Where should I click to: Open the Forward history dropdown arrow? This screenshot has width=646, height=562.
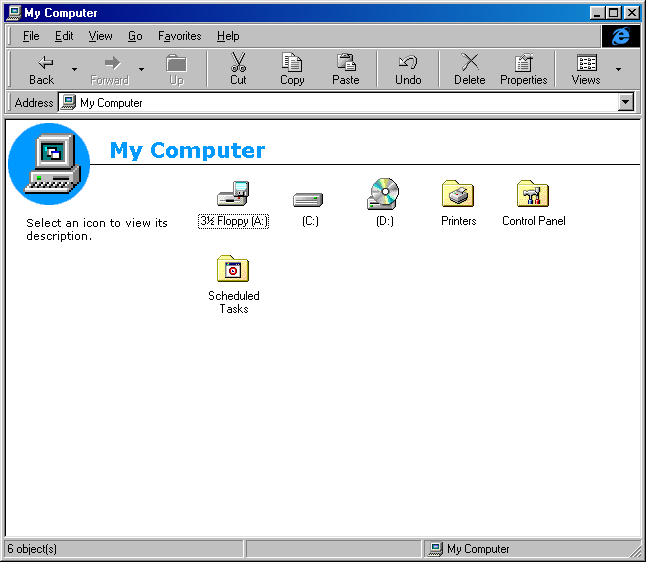141,69
